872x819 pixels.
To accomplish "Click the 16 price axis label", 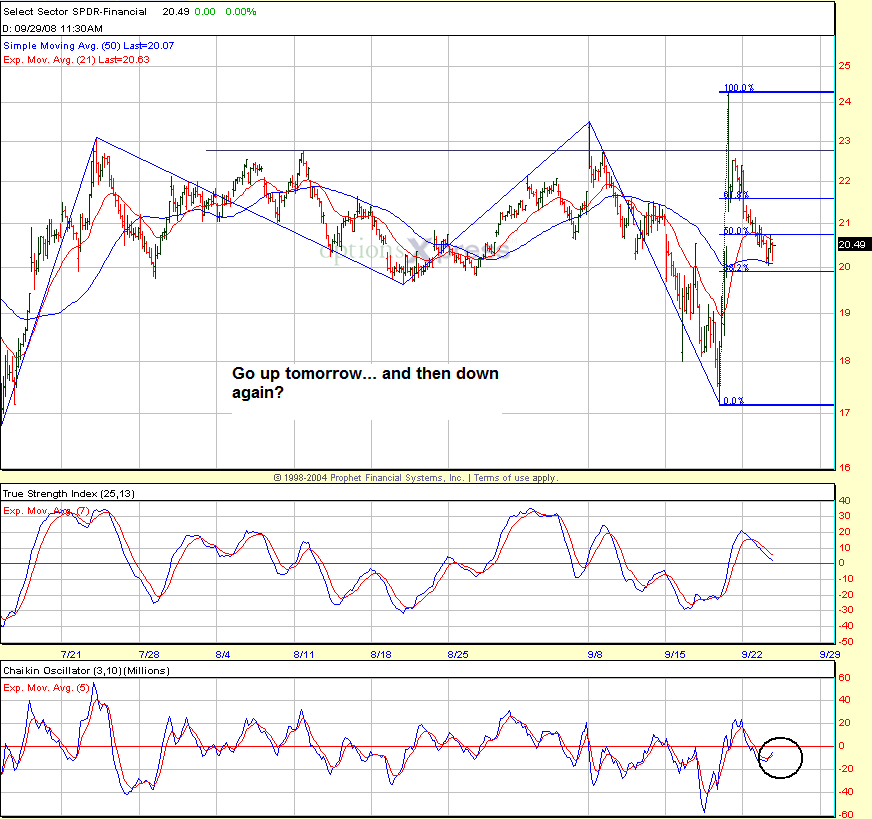I will click(x=844, y=468).
